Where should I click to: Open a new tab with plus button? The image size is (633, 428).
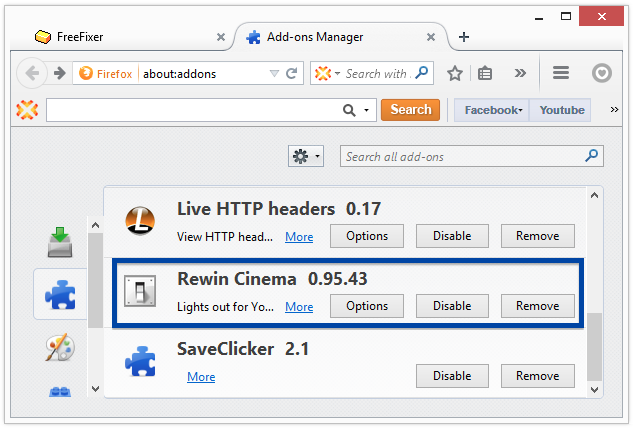[x=464, y=37]
